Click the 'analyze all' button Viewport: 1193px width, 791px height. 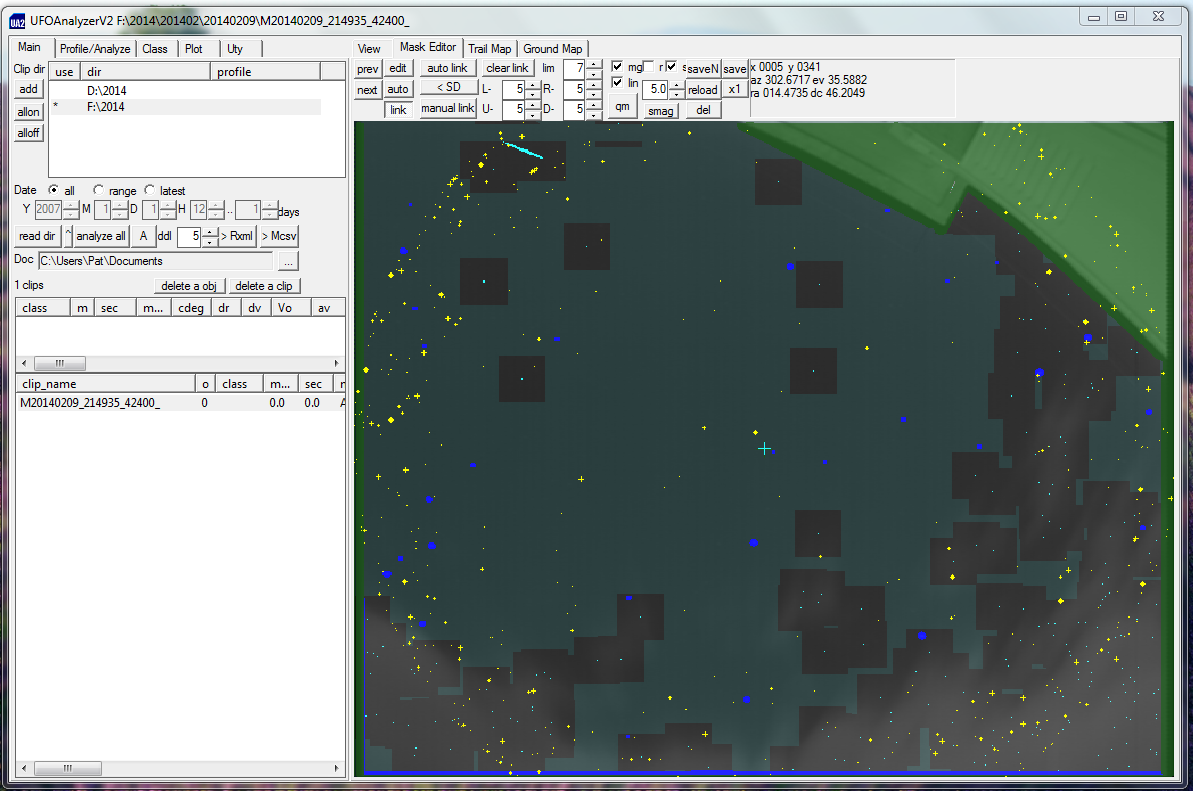[x=101, y=236]
